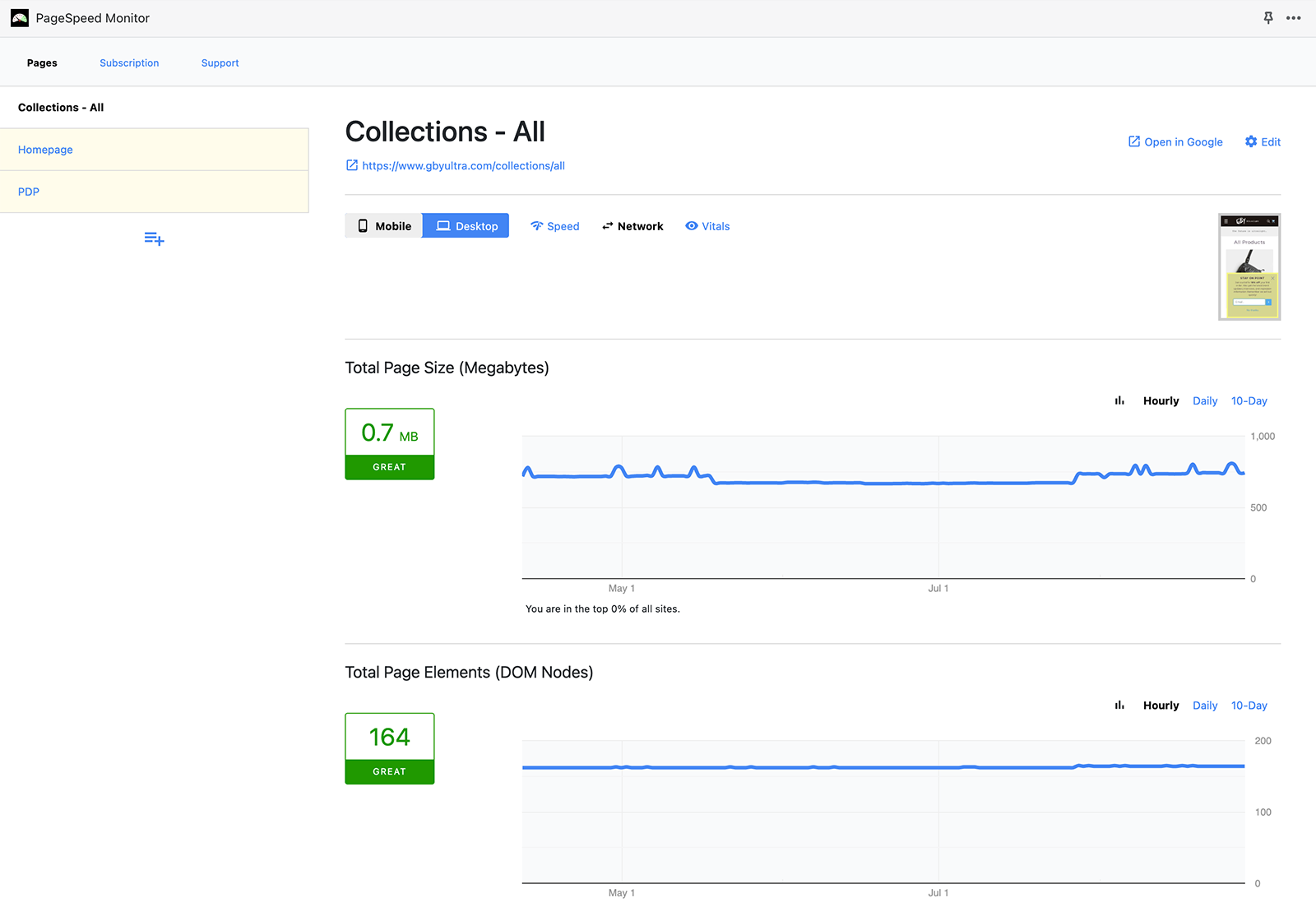
Task: Show the Vitals metrics view
Action: 707,226
